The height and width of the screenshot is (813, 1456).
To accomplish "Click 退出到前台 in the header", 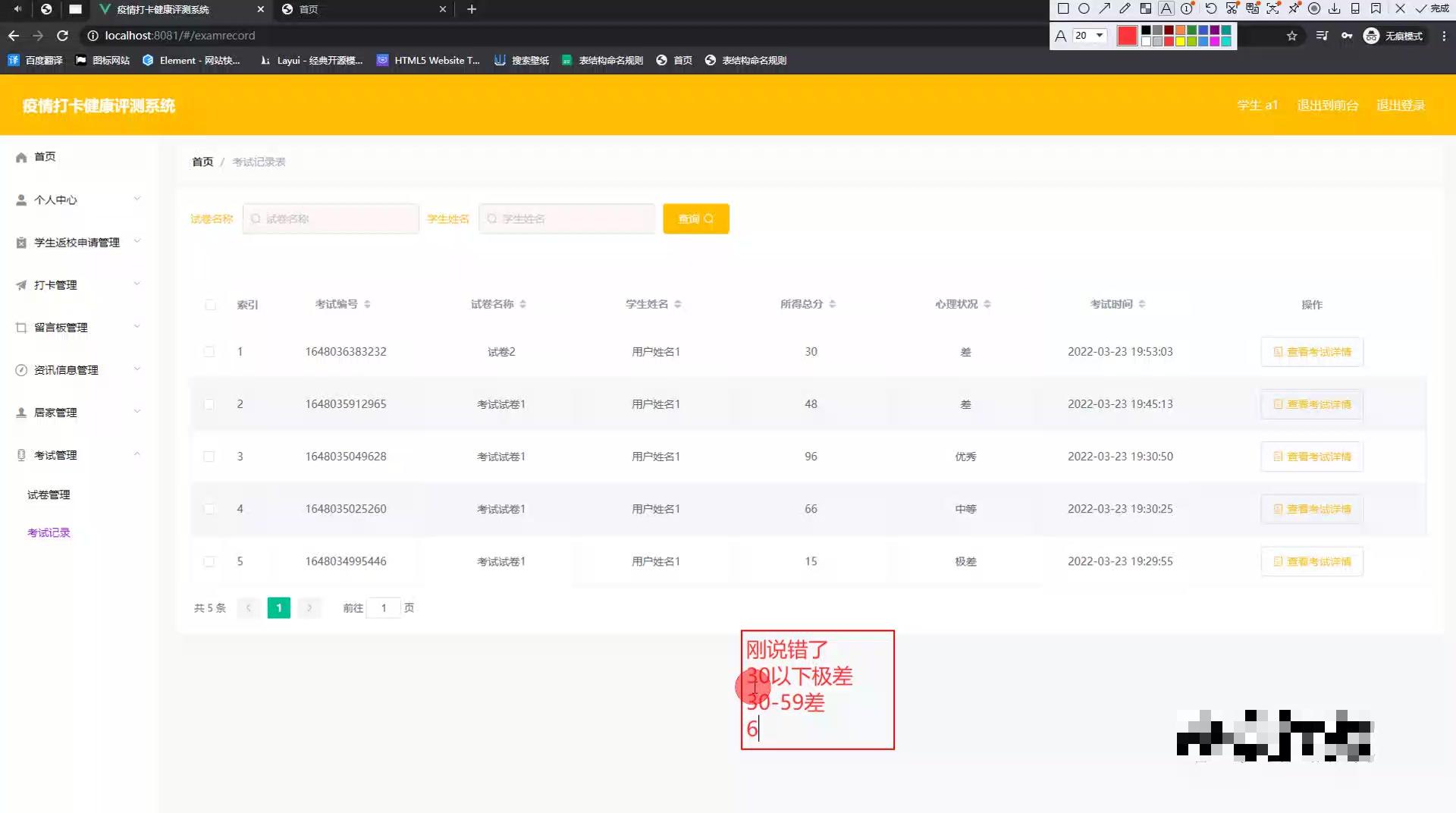I will tap(1328, 105).
